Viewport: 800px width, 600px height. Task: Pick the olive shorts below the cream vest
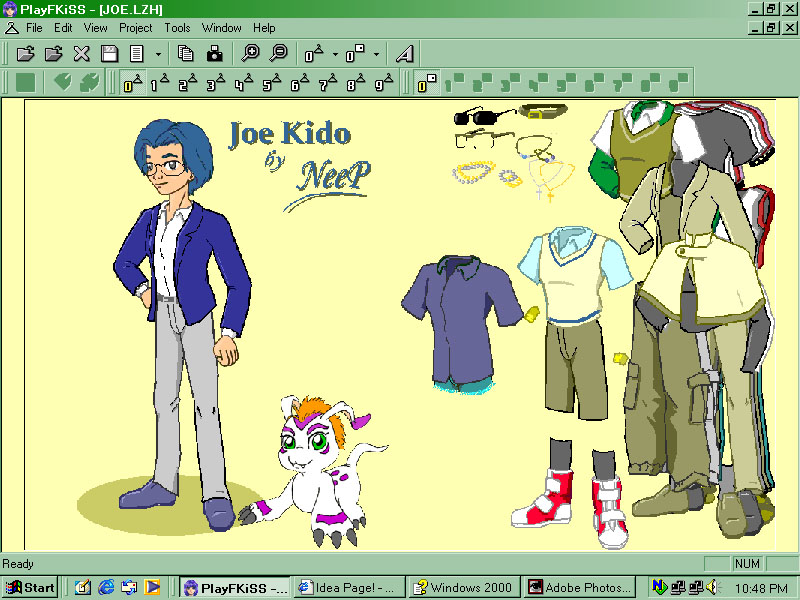click(x=577, y=370)
